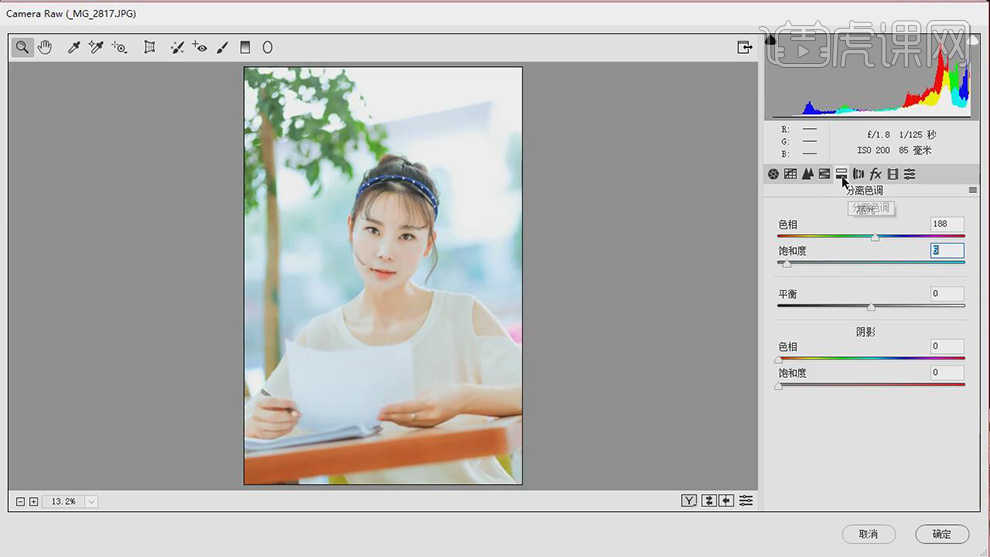990x557 pixels.
Task: Toggle current panel settings and defaults
Action: [x=746, y=501]
